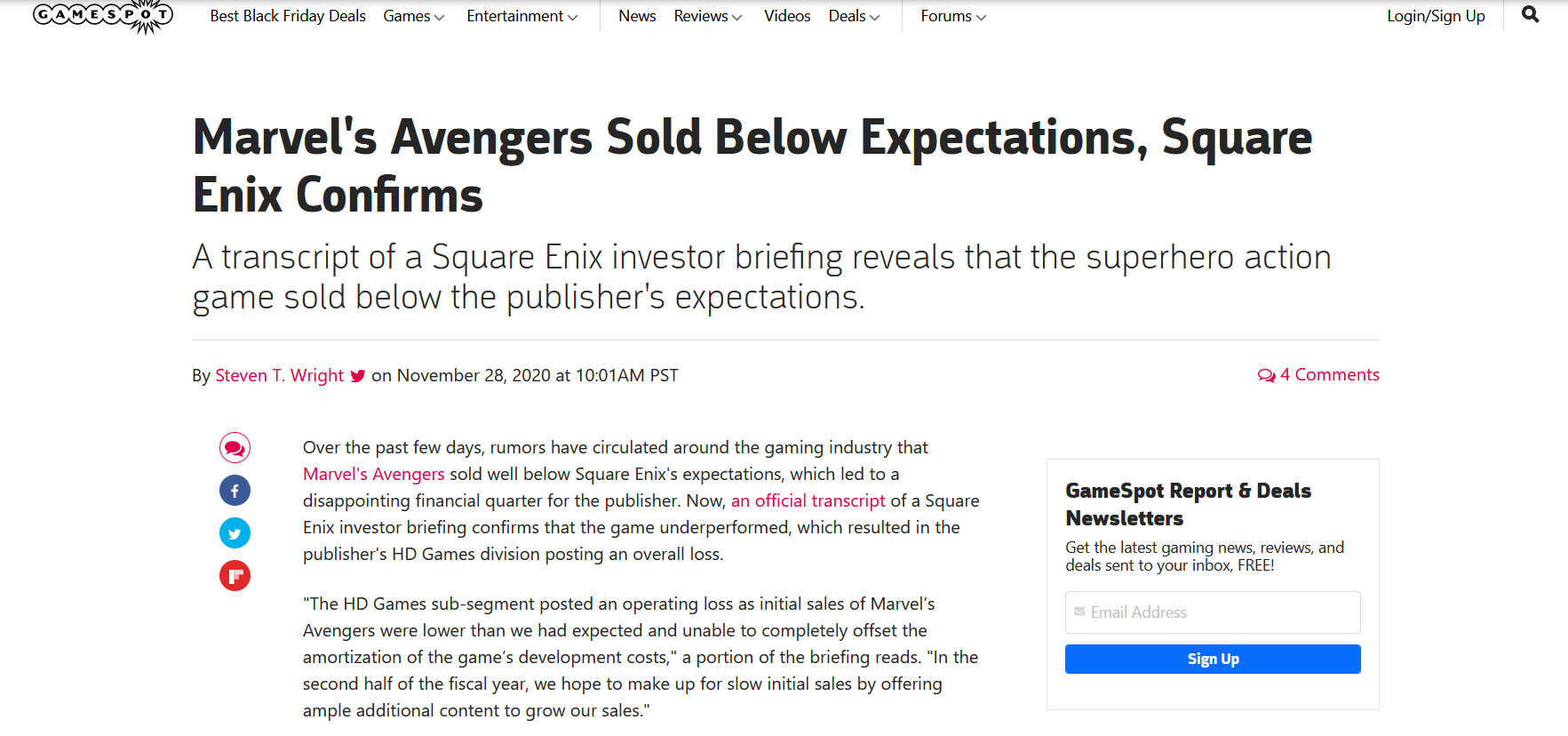Expand the Games dropdown menu
1568x736 pixels.
413,16
